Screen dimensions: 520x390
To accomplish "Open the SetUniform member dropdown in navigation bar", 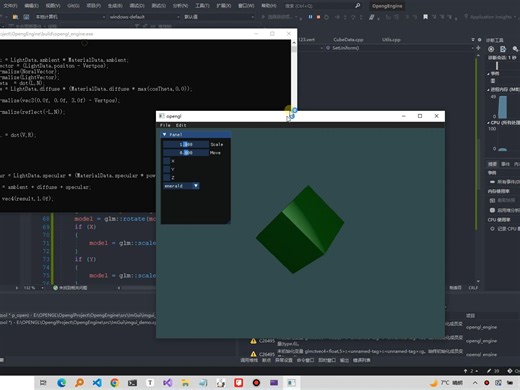I will (399, 48).
